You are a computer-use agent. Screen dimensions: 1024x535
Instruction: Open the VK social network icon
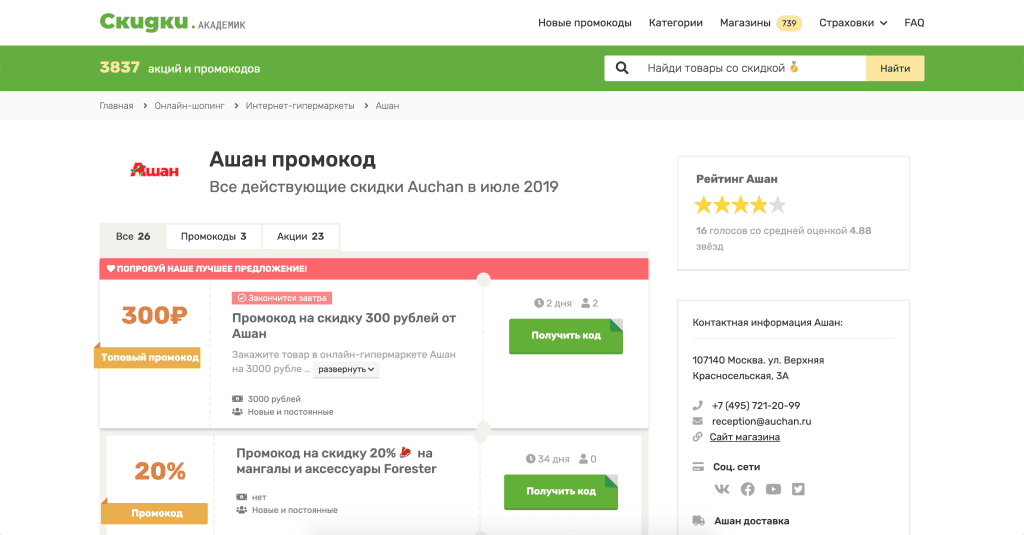[x=722, y=489]
